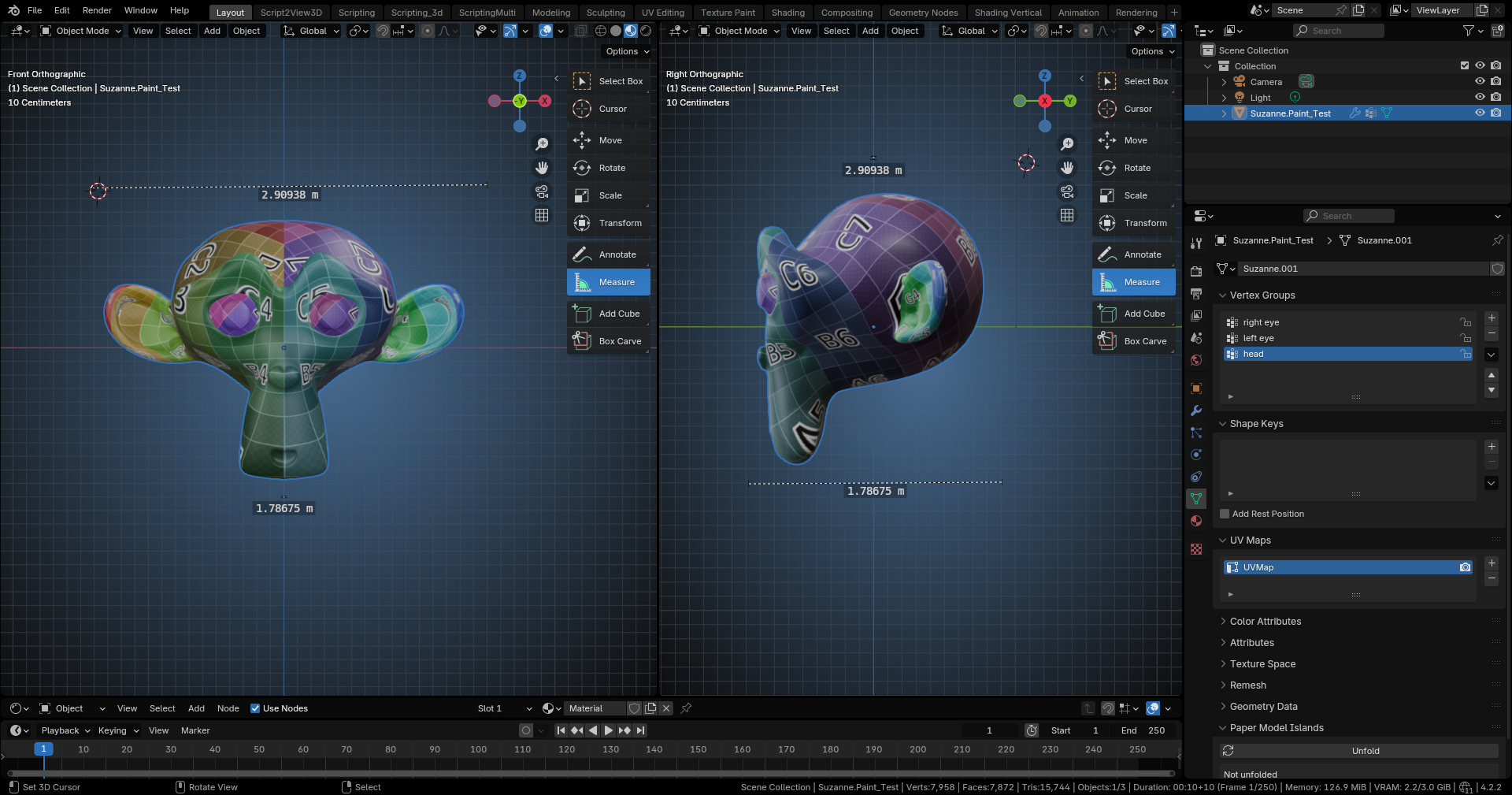Open the Object Mode dropdown in the left viewport

tap(80, 31)
